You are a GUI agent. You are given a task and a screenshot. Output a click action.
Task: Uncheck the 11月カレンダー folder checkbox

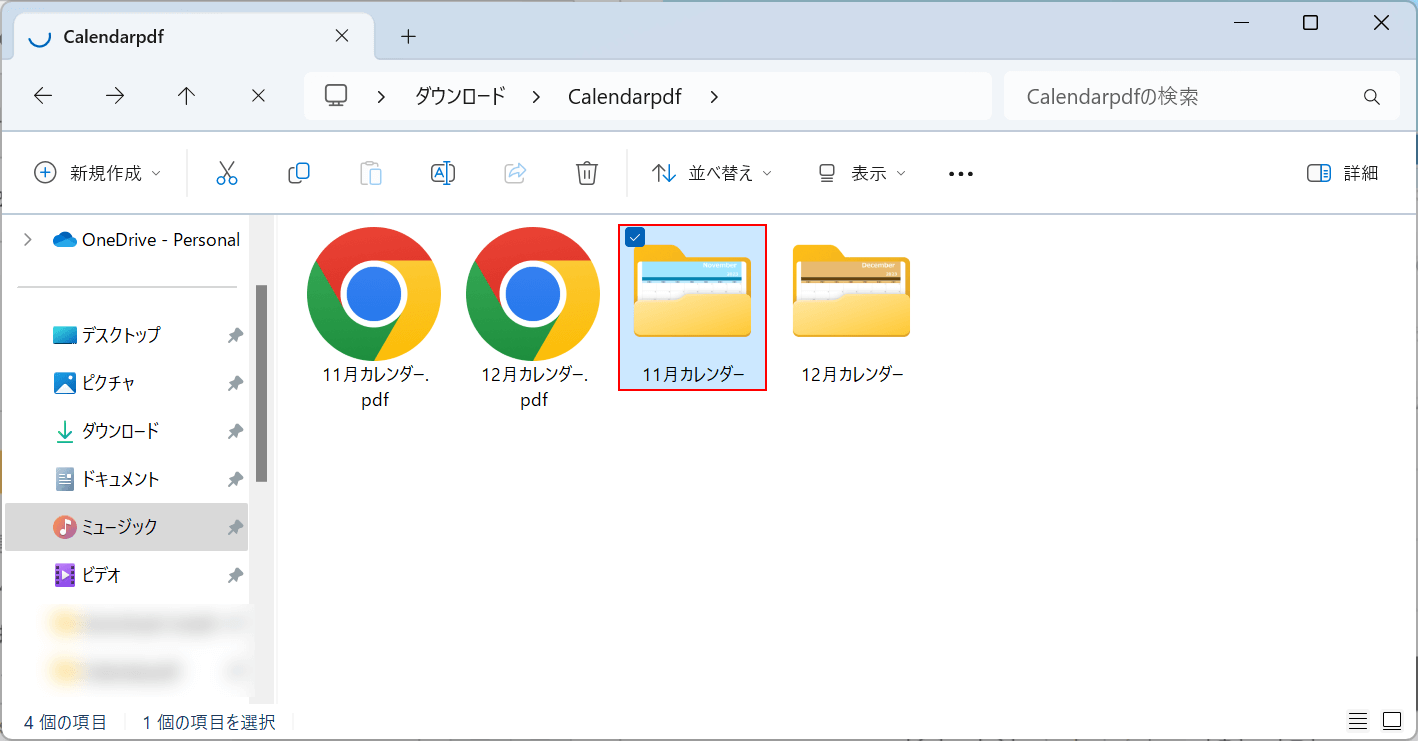coord(634,237)
